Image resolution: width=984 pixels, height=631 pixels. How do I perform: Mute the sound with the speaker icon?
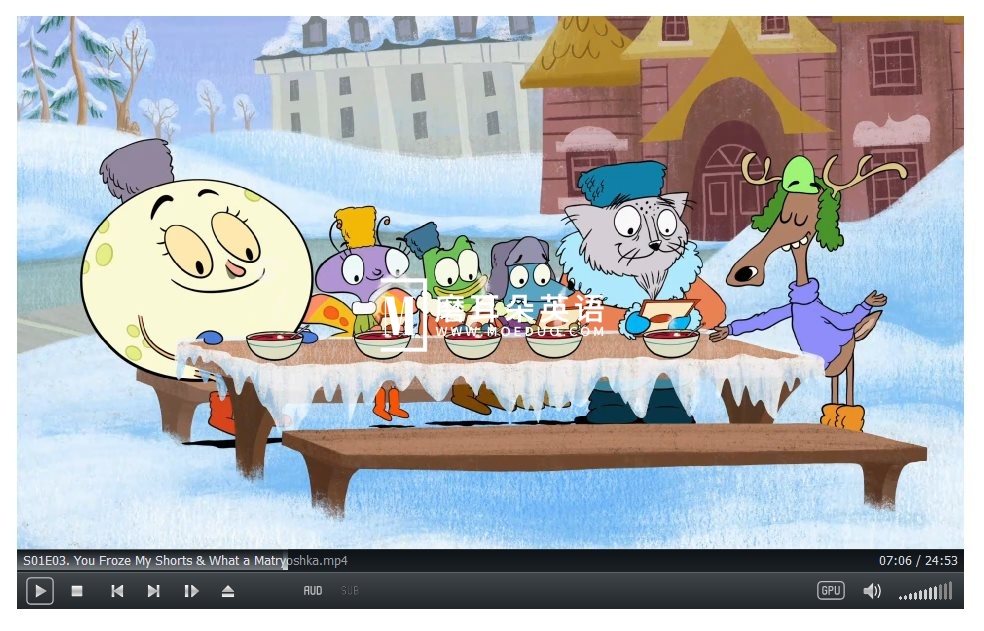872,591
